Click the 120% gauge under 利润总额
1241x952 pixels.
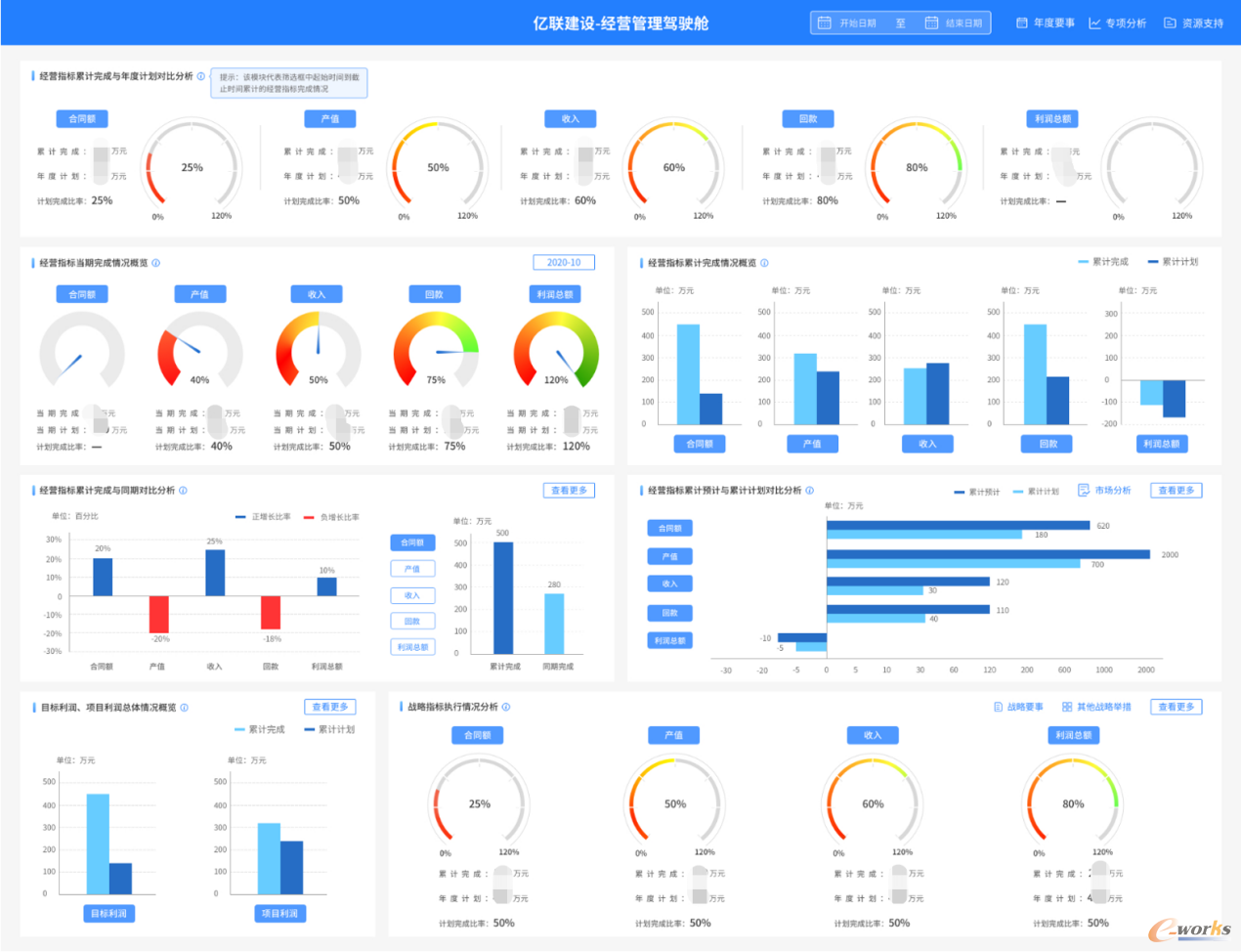click(x=556, y=350)
